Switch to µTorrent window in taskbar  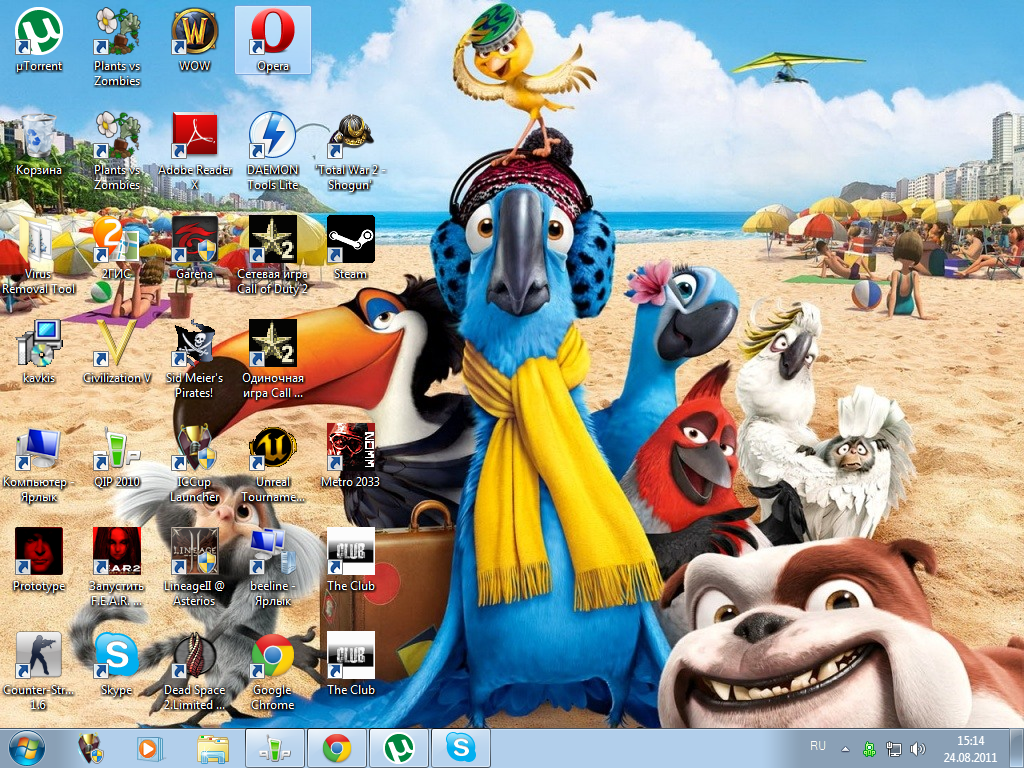pyautogui.click(x=399, y=748)
